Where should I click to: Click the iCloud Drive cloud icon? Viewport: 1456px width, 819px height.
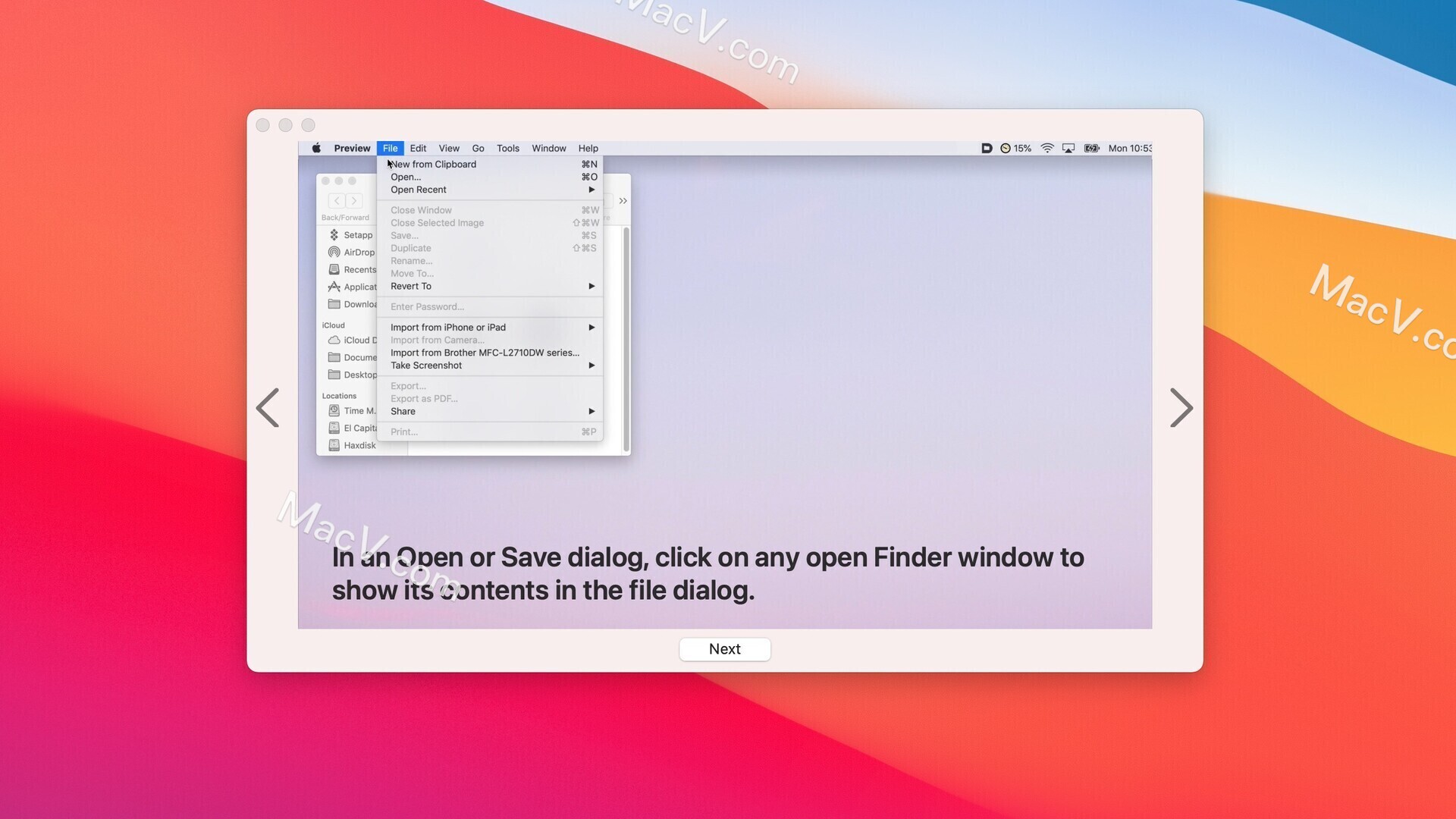334,340
